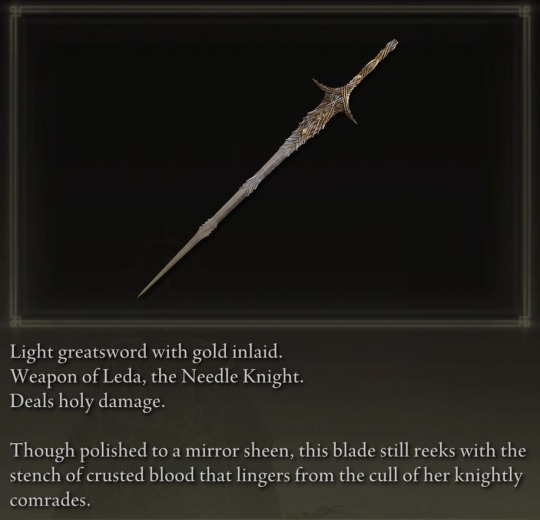Click the line "Light greatsword with gold inlaid."

click(146, 353)
